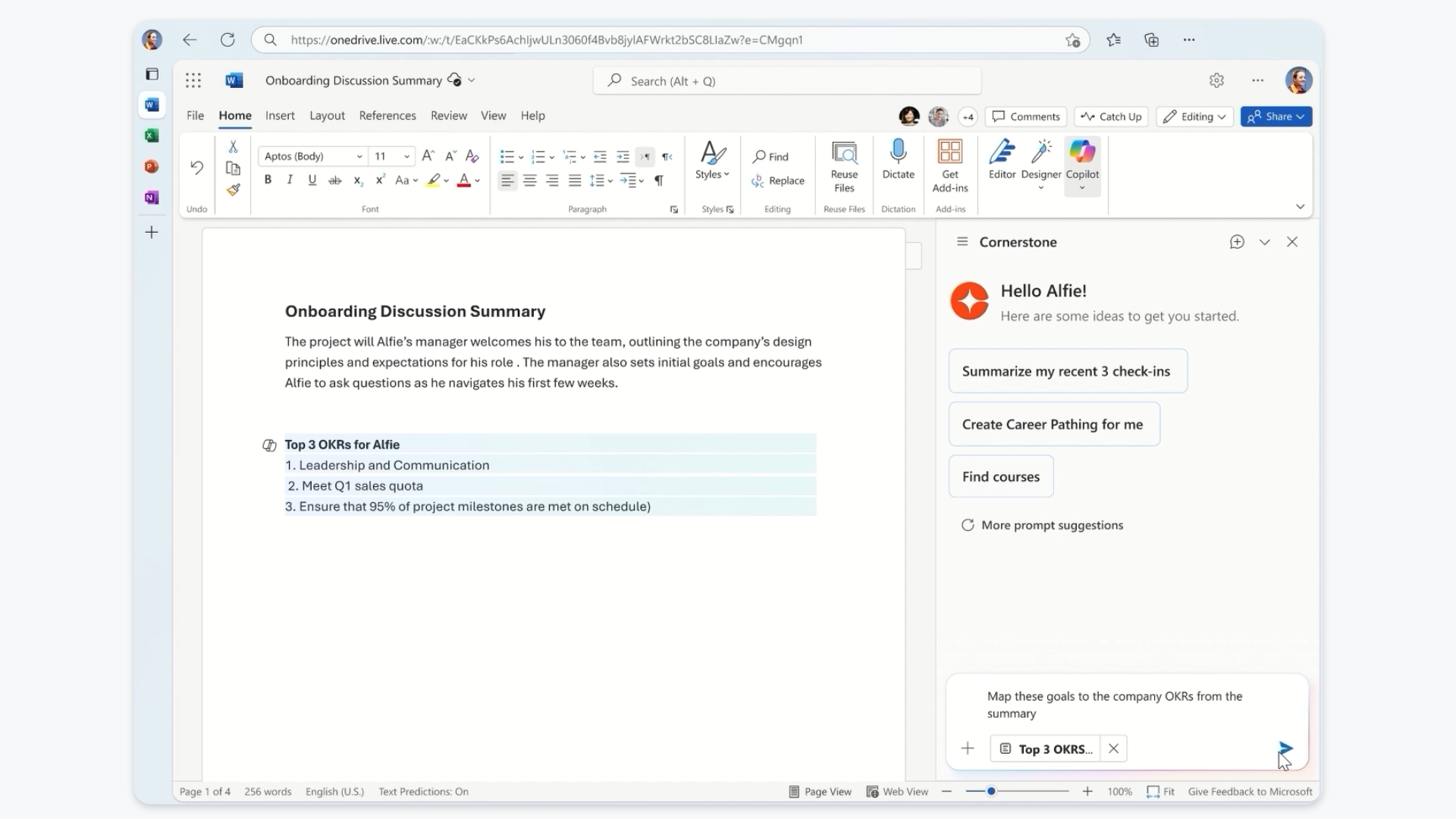
Task: Select the Format Painter brush
Action: click(234, 190)
